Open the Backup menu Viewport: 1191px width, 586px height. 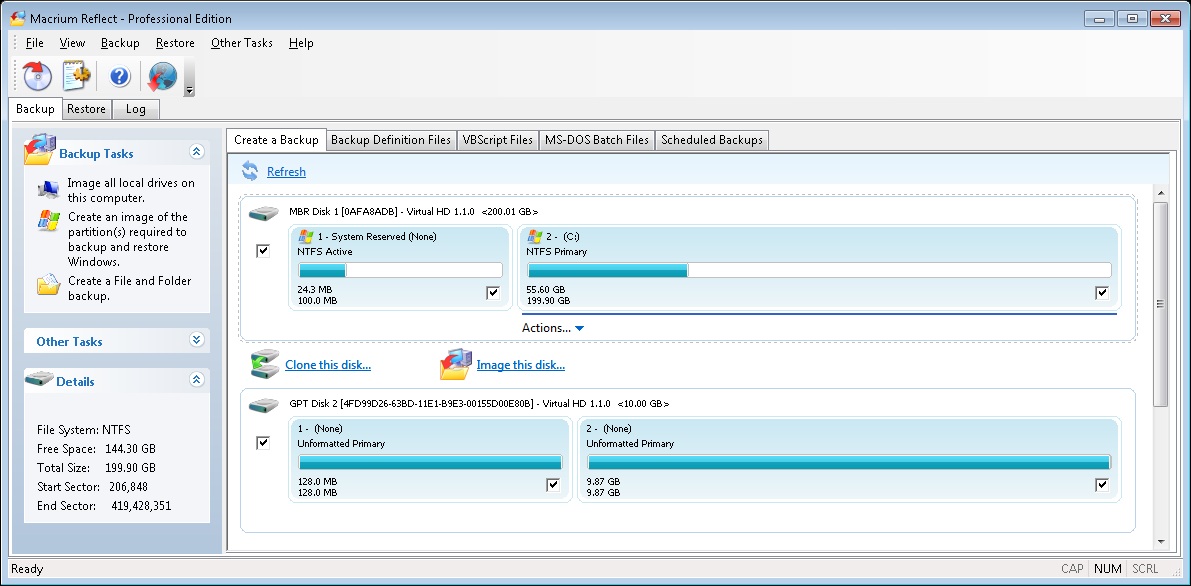coord(120,43)
